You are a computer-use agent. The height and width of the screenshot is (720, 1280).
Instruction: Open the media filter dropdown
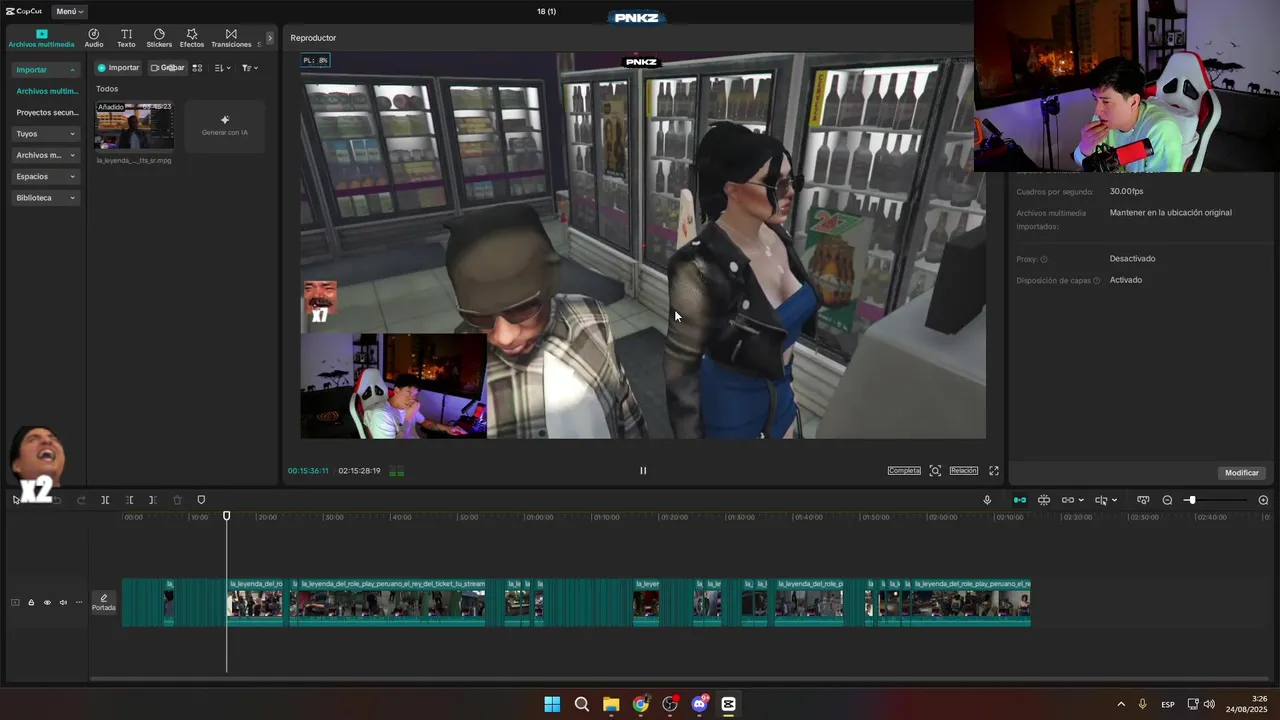[x=249, y=68]
